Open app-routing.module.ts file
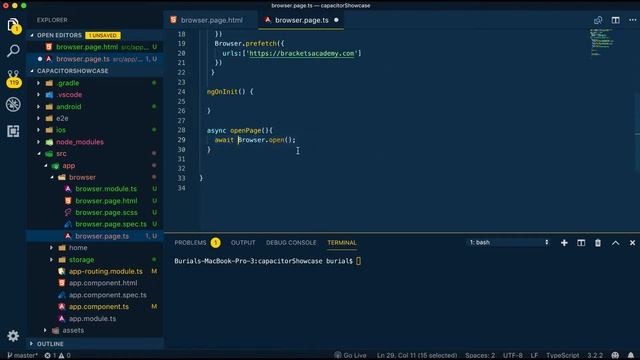Screen dimensions: 640x360 pyautogui.click(x=105, y=271)
